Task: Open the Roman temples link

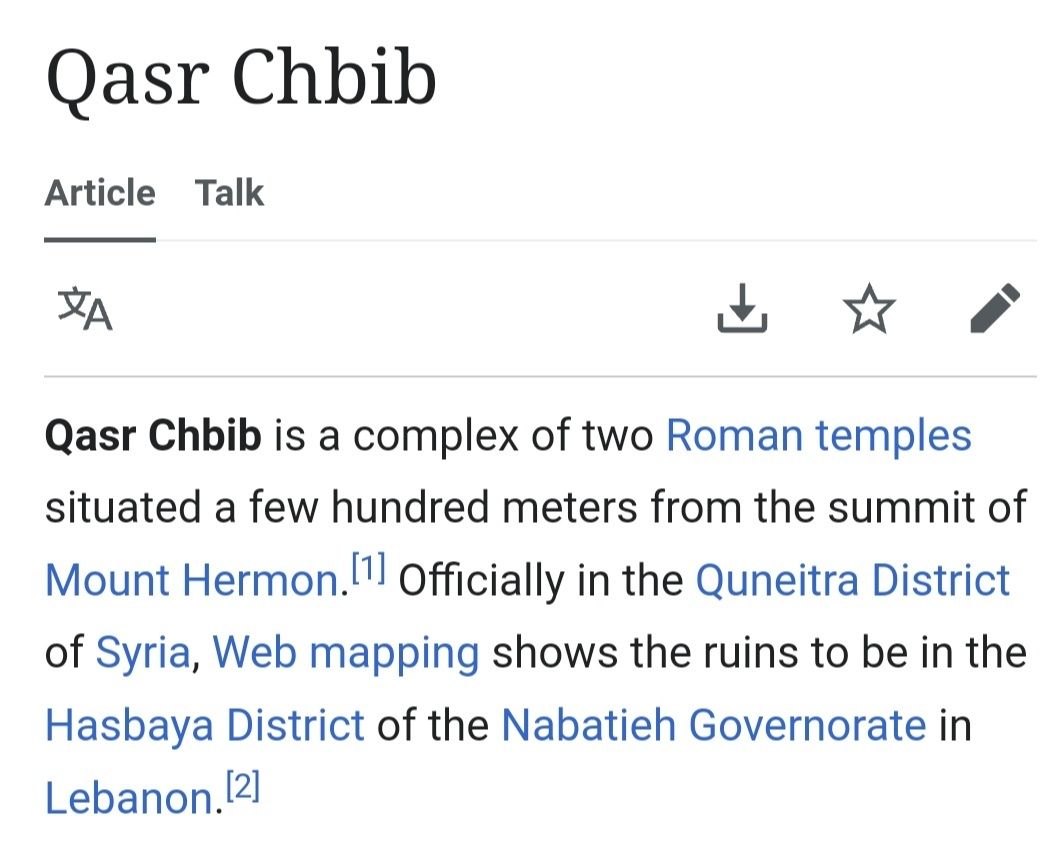Action: 818,436
